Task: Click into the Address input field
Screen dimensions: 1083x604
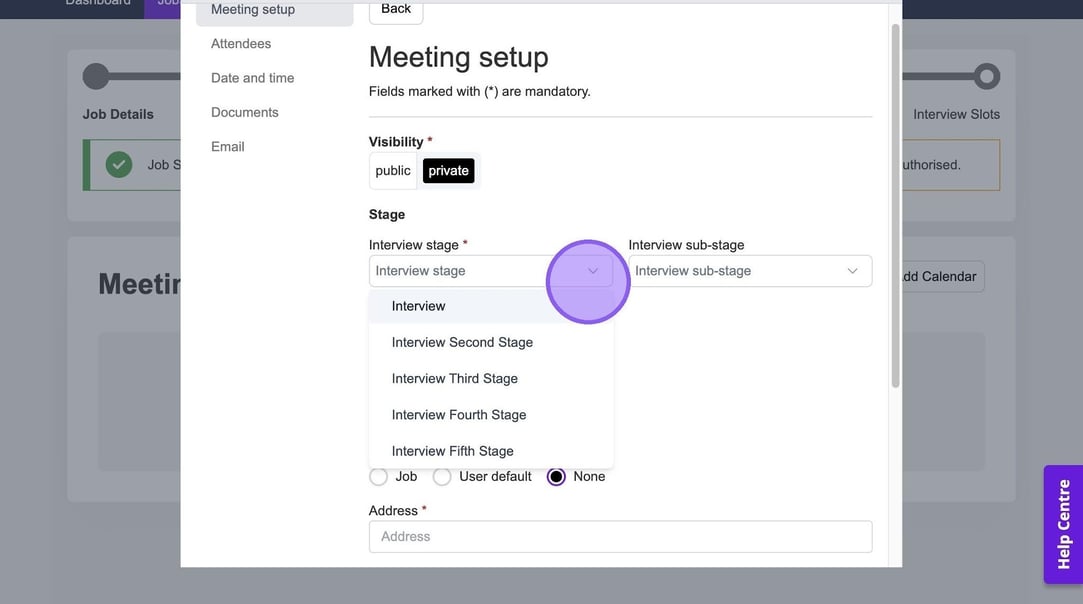Action: click(x=620, y=536)
